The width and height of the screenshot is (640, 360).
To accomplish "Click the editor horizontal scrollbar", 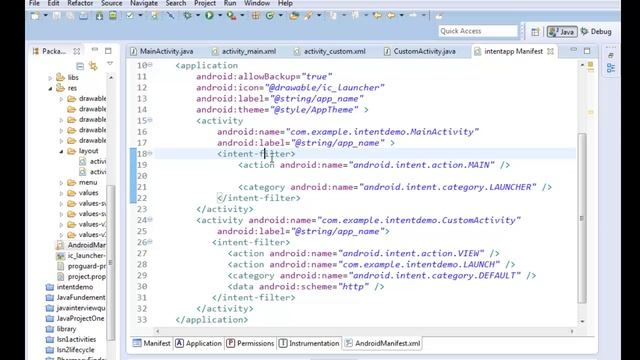I will tap(364, 331).
